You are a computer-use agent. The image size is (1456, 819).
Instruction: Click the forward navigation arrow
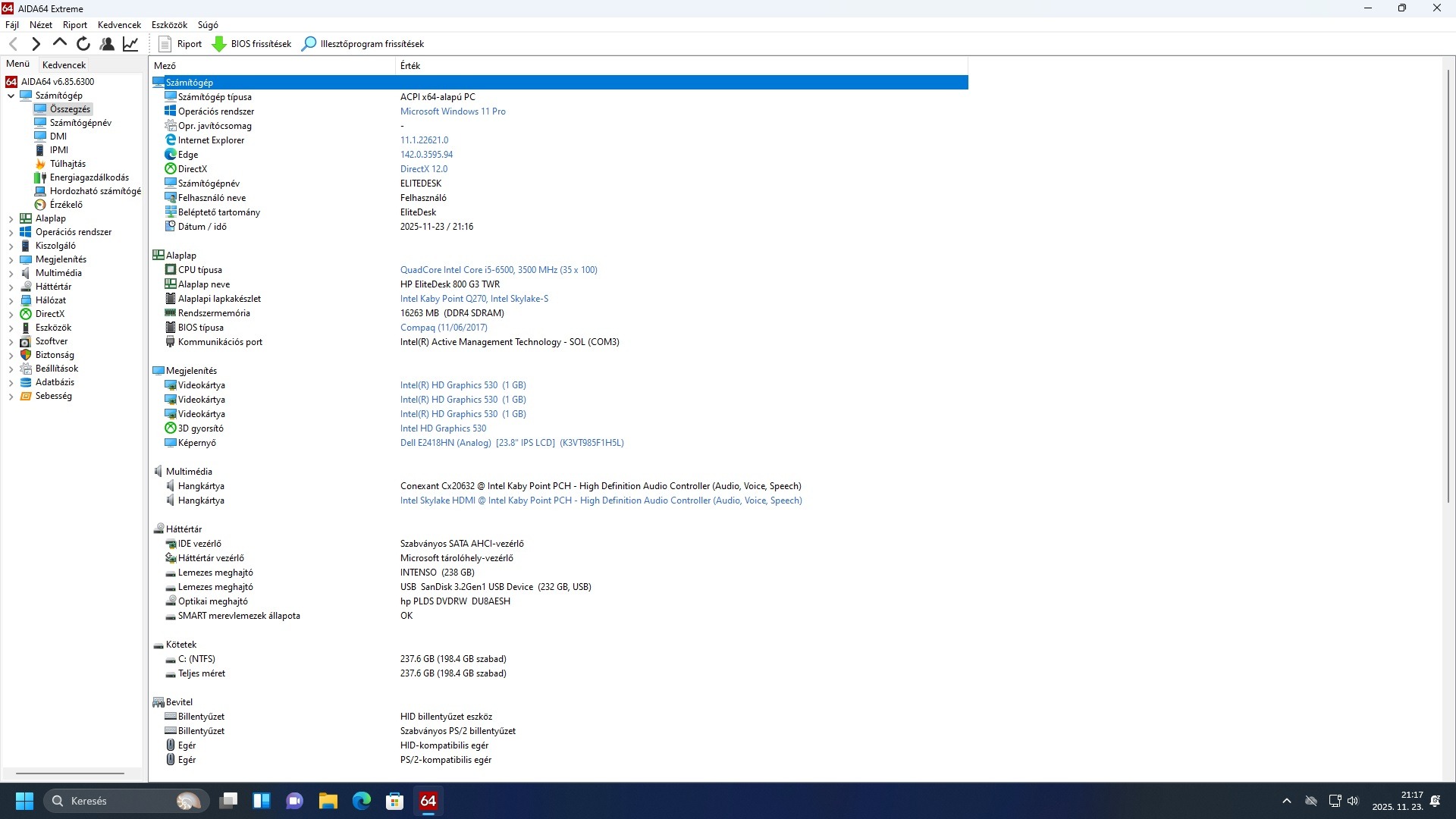click(36, 44)
